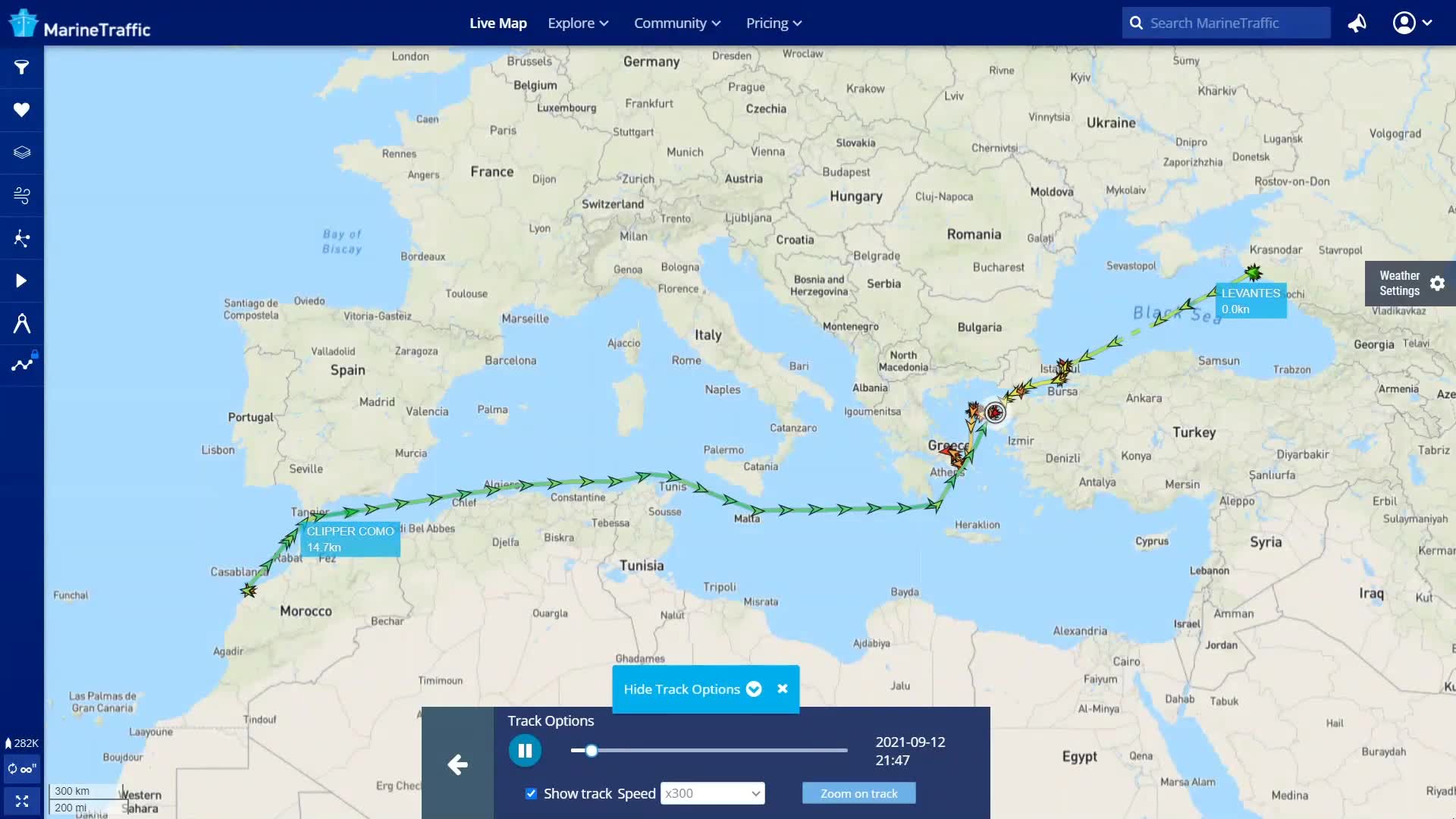This screenshot has width=1456, height=819.
Task: Expand the account dropdown chevron
Action: click(x=1427, y=23)
